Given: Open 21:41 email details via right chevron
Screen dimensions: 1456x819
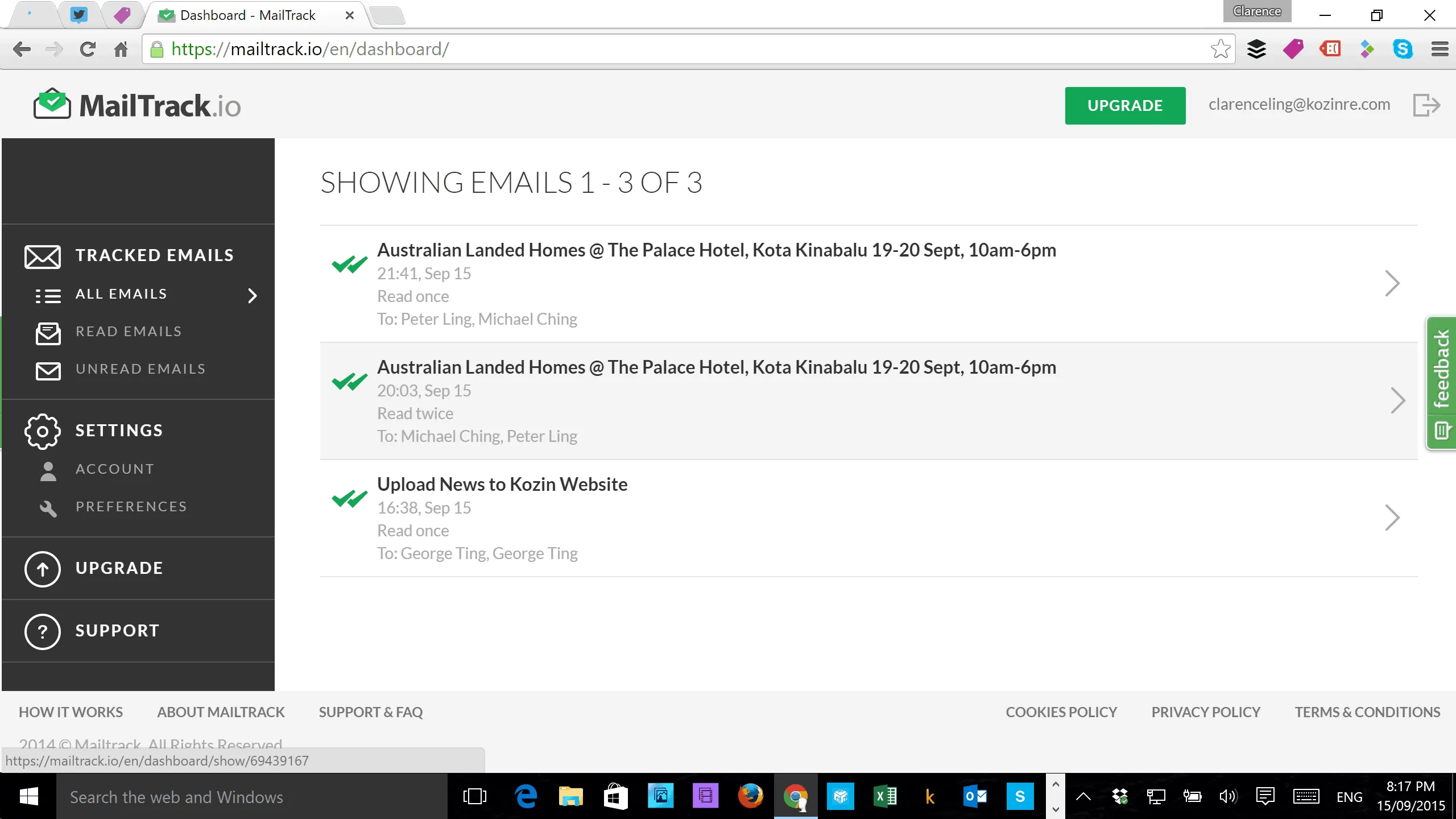Looking at the screenshot, I should 1392,283.
